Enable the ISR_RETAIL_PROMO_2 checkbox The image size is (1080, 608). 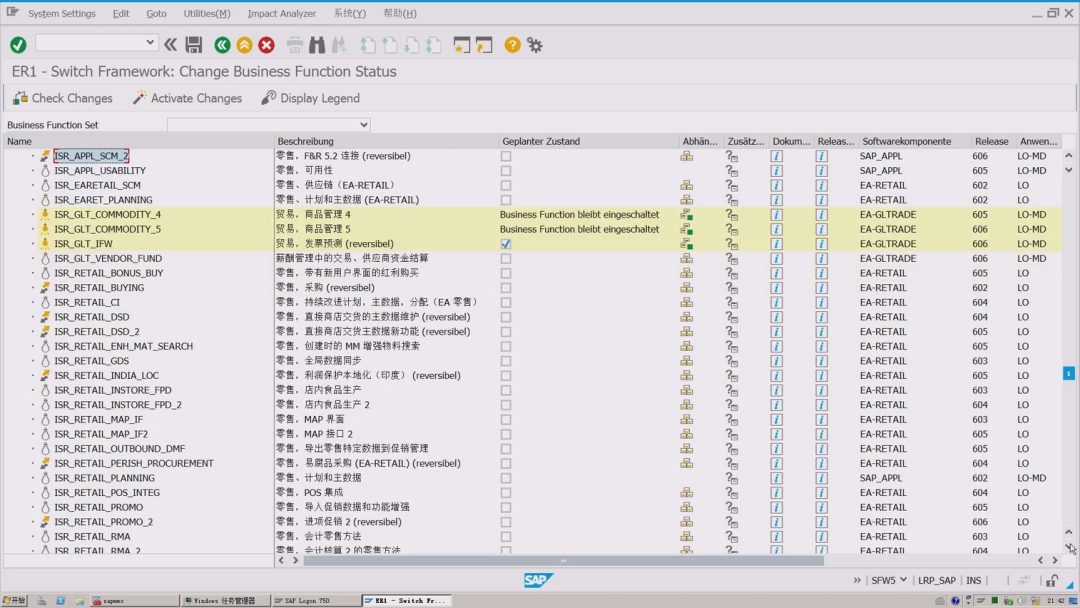(506, 522)
